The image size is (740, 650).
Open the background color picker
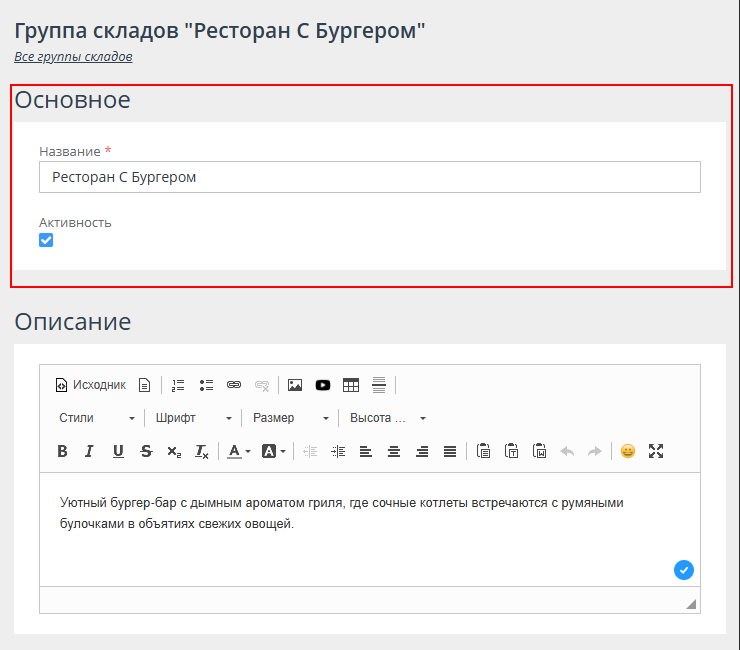click(x=274, y=452)
